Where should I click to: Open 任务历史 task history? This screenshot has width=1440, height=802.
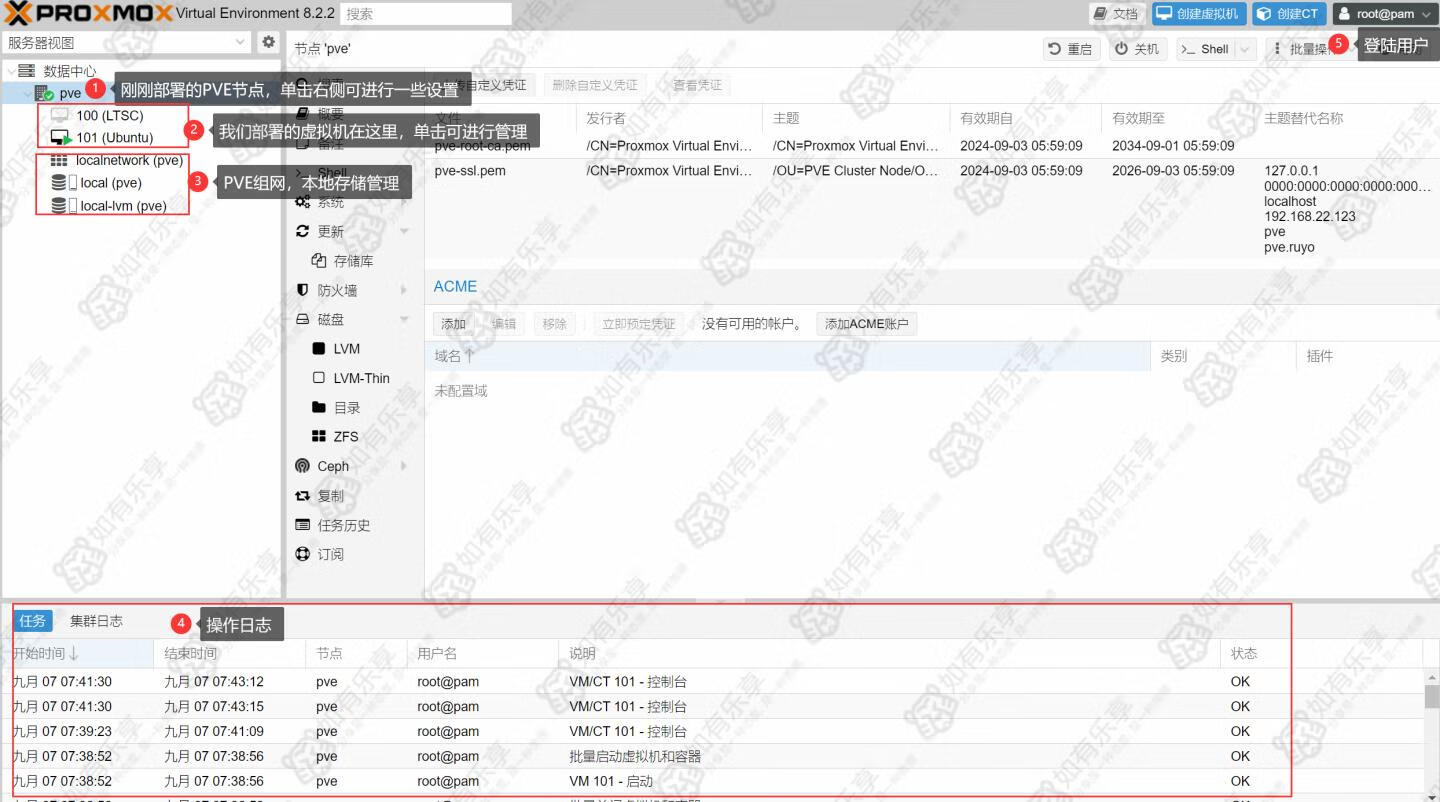click(x=343, y=525)
